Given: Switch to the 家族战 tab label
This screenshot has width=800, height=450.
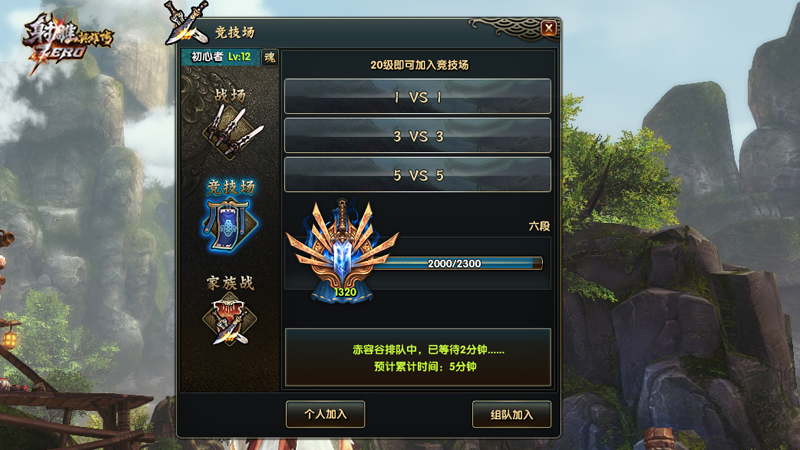Looking at the screenshot, I should click(230, 283).
